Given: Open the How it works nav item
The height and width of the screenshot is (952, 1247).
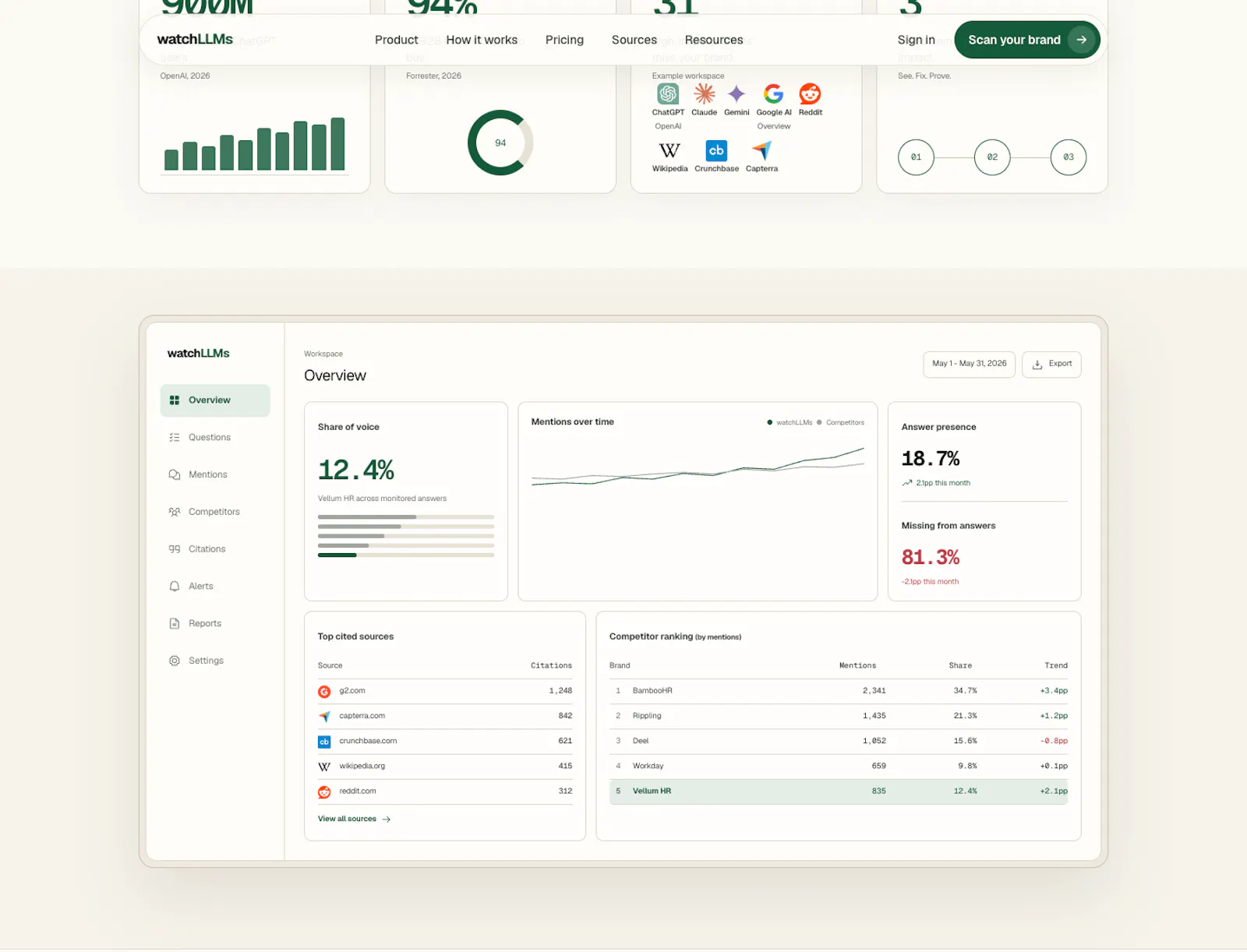Looking at the screenshot, I should (x=482, y=40).
